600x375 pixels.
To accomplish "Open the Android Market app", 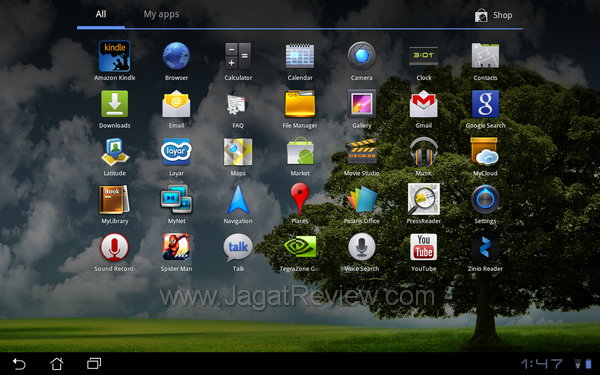I will click(300, 152).
